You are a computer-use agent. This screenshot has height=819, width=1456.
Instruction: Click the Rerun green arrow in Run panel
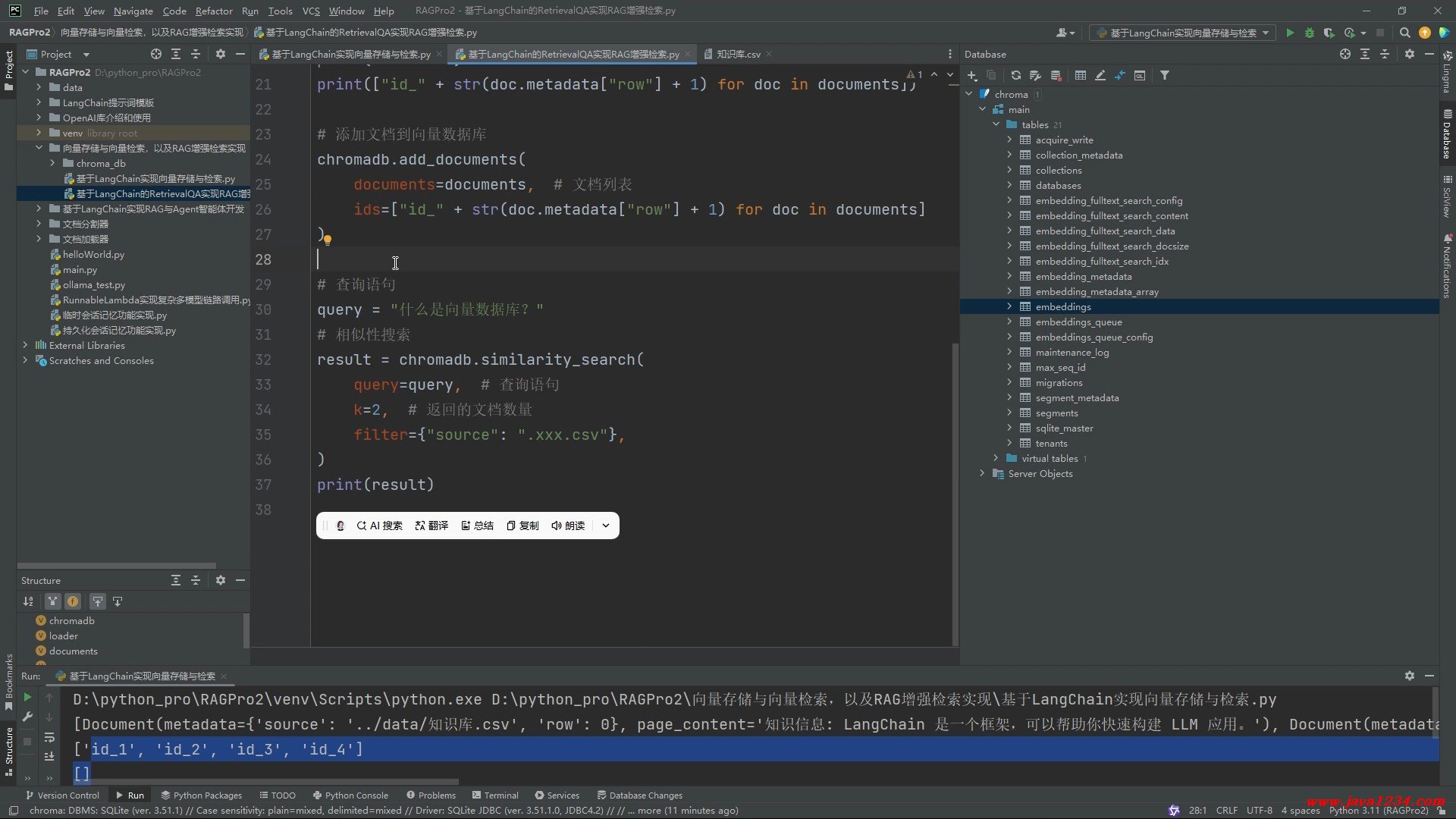27,697
